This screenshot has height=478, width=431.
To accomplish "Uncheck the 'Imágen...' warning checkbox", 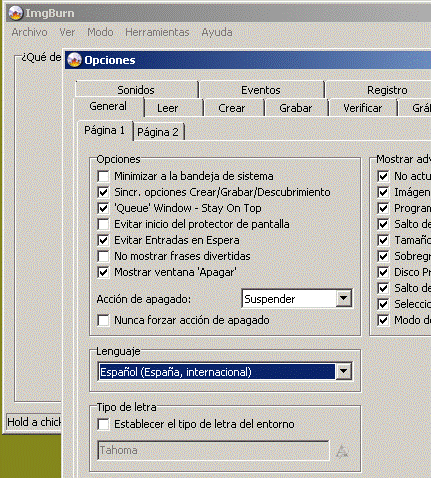I will click(383, 192).
